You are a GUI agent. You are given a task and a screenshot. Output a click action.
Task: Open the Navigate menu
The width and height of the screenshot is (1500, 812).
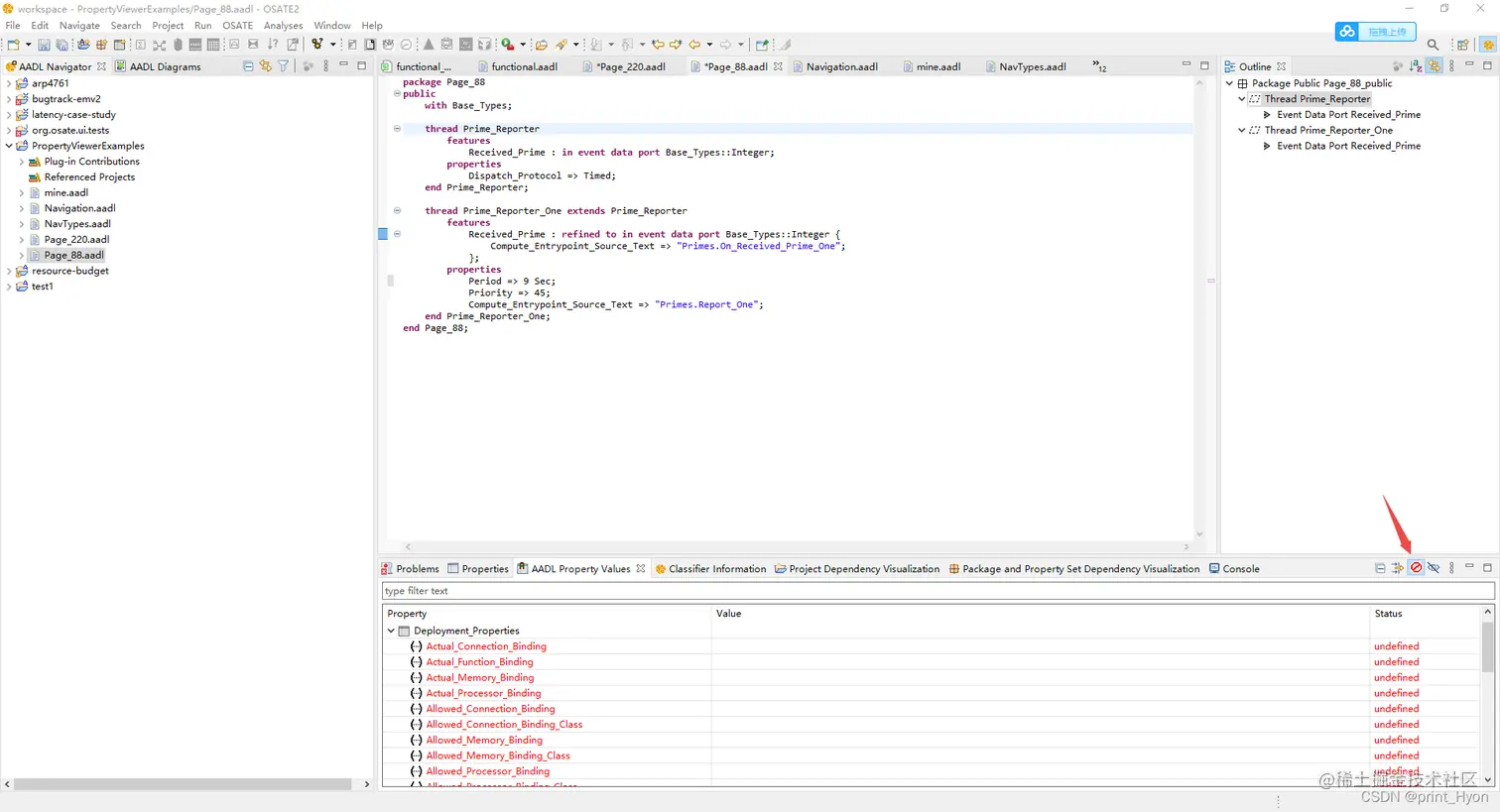click(x=79, y=26)
